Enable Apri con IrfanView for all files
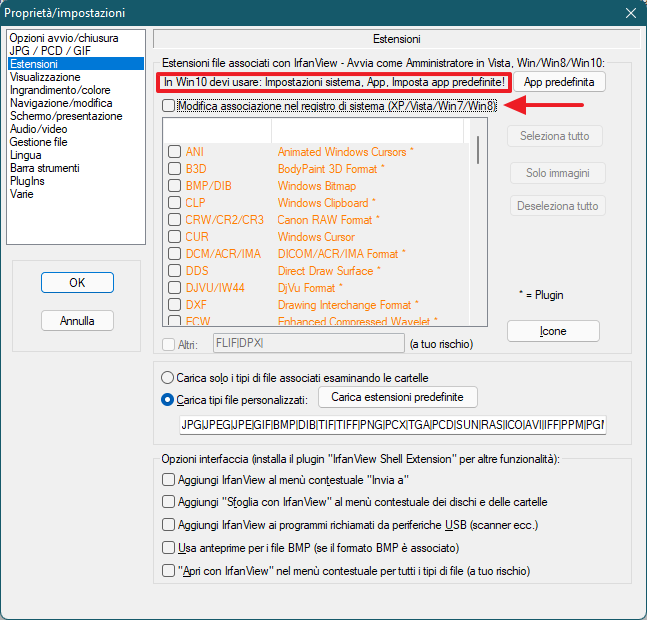Viewport: 647px width, 620px height. pos(168,571)
